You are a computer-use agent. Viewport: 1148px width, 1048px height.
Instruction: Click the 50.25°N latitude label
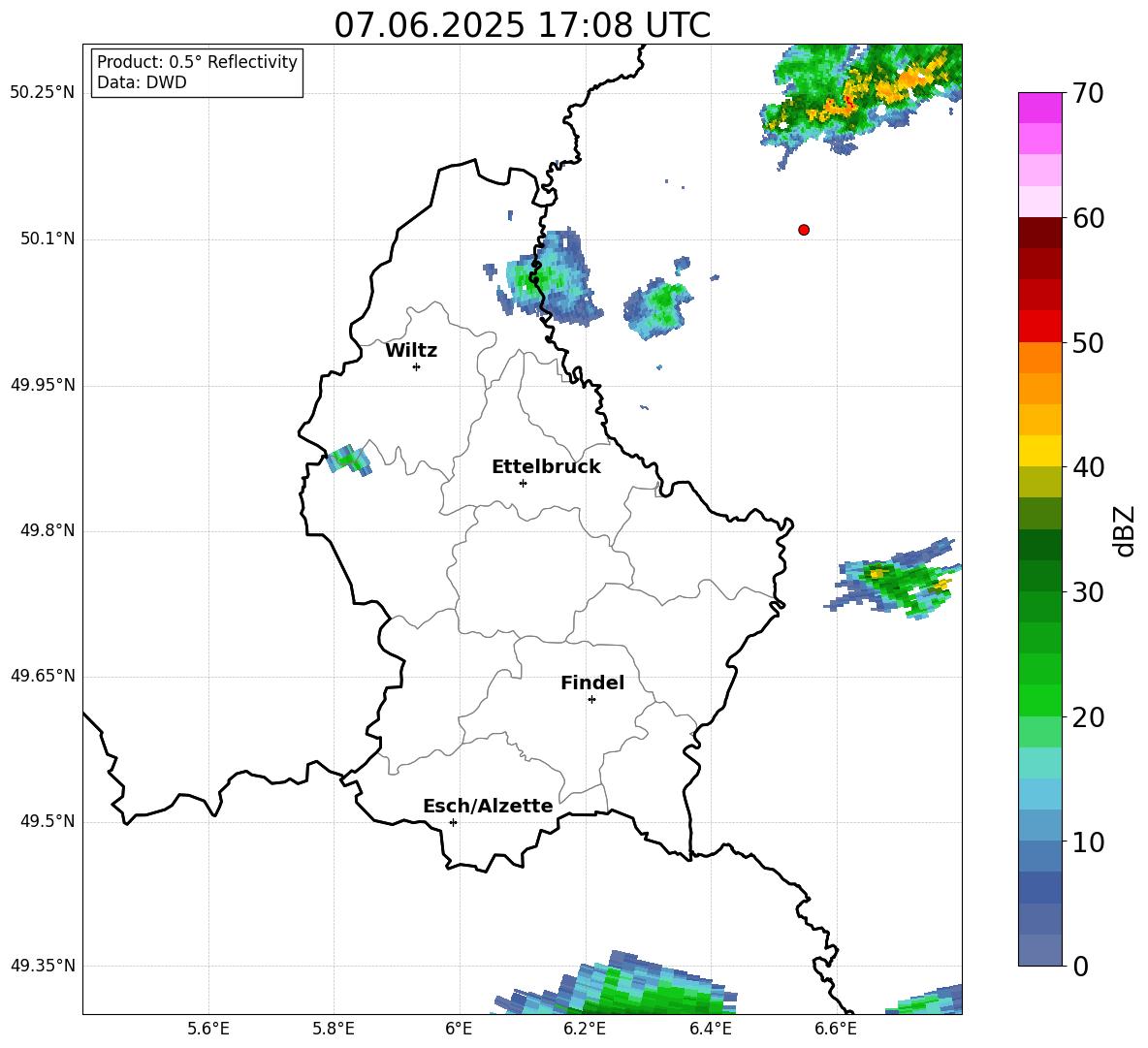(x=43, y=93)
